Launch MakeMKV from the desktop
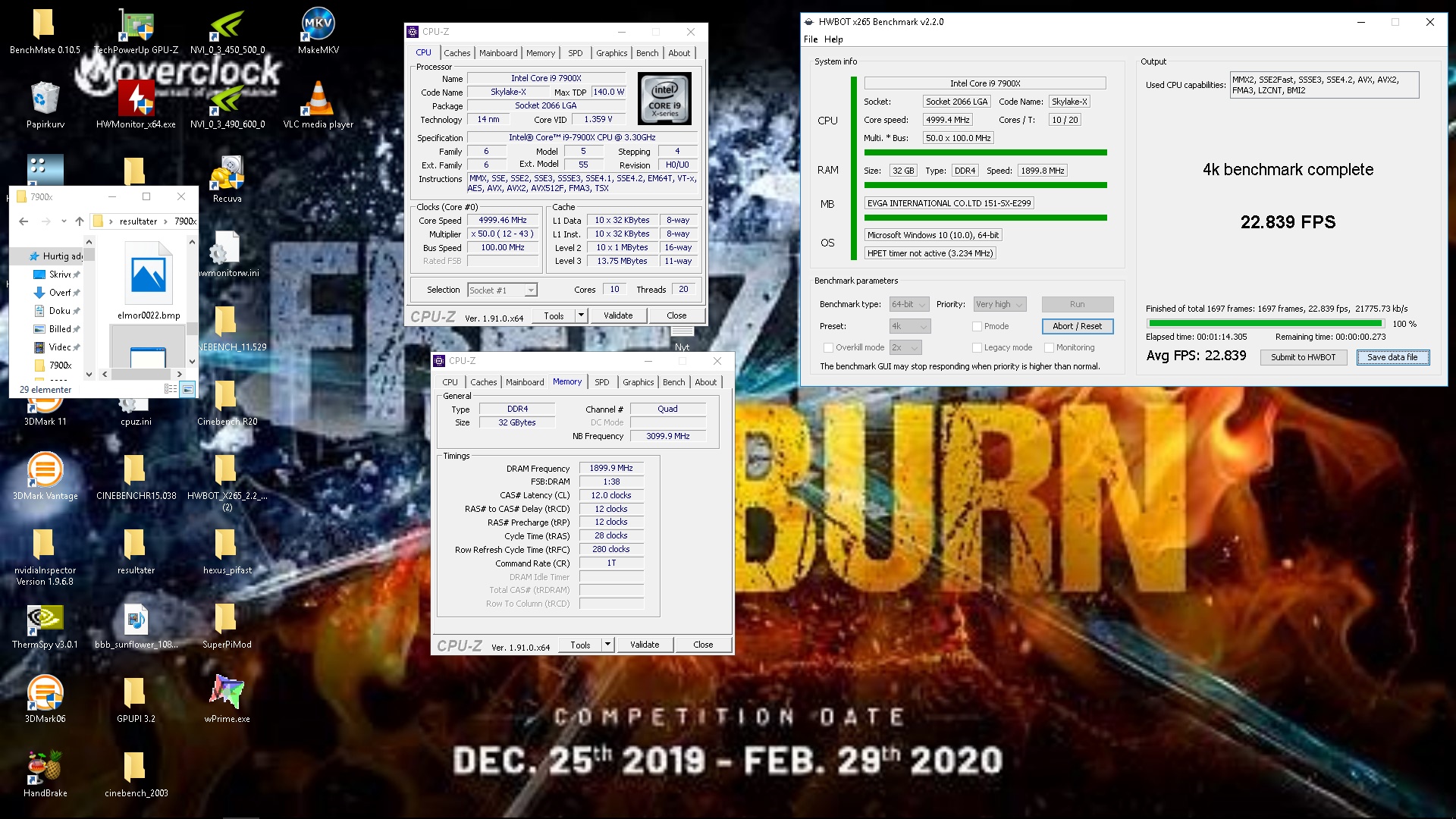The width and height of the screenshot is (1456, 819). click(x=318, y=30)
